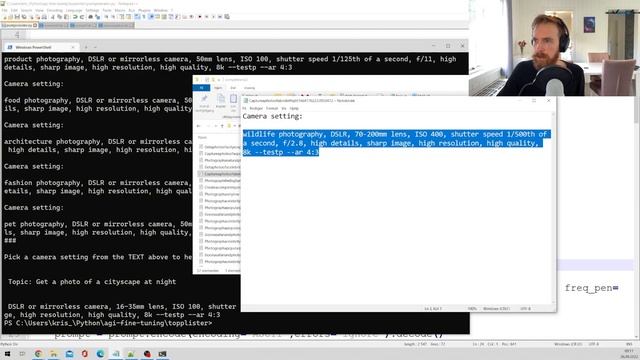Open the blue Fil tab in File Explorer

[x=202, y=88]
